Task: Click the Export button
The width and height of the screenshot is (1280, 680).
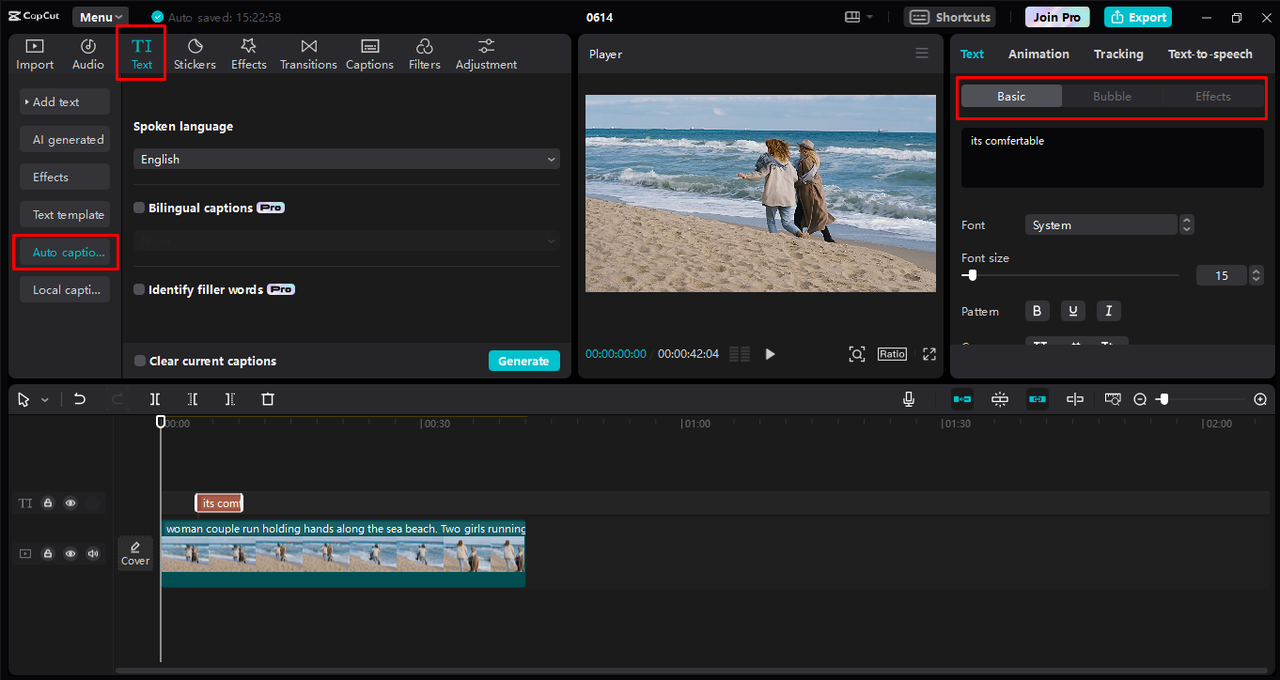Action: (1138, 17)
